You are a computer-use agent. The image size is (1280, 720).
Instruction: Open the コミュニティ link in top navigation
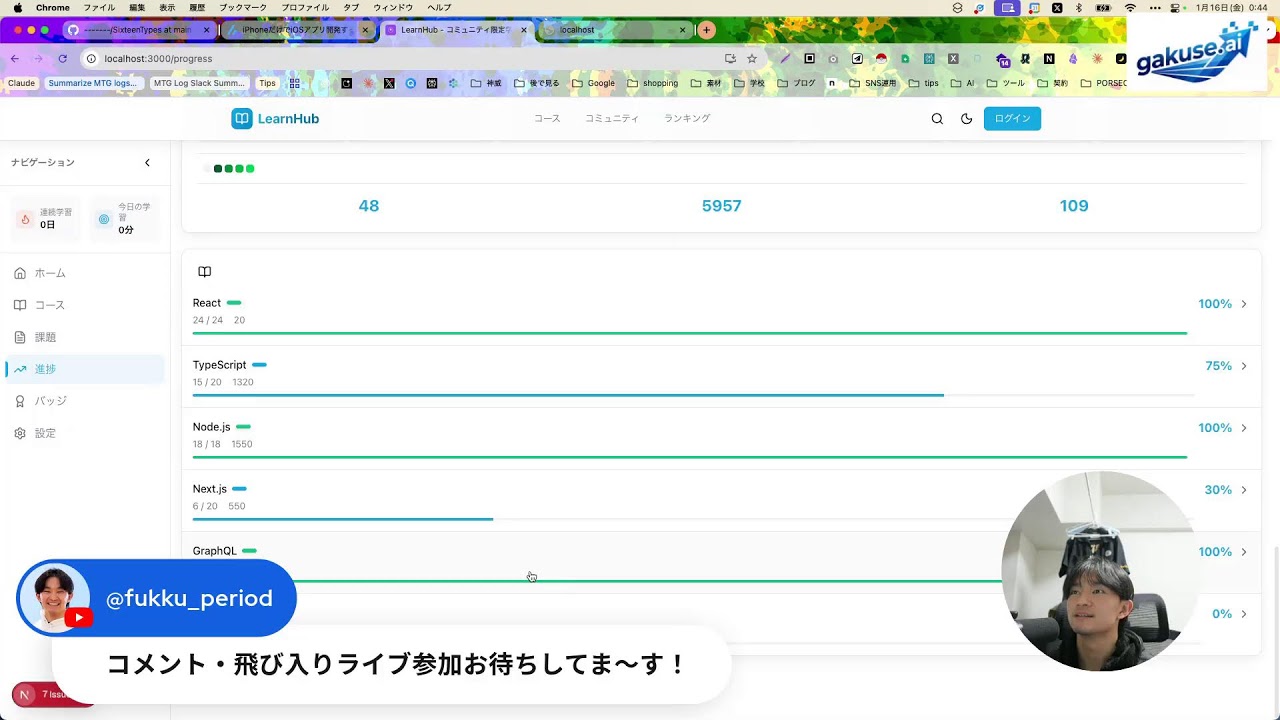[x=612, y=118]
